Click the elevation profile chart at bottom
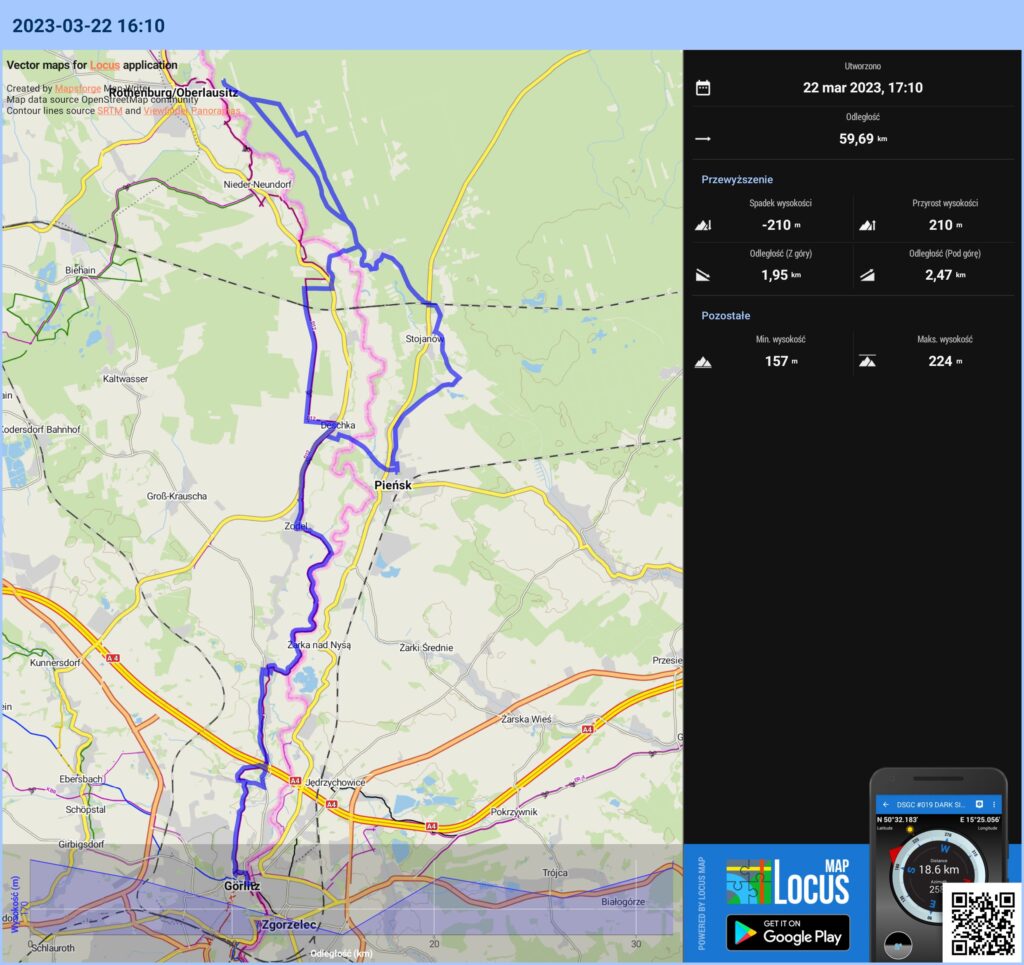Screen dimensions: 1024x965 (x=341, y=897)
